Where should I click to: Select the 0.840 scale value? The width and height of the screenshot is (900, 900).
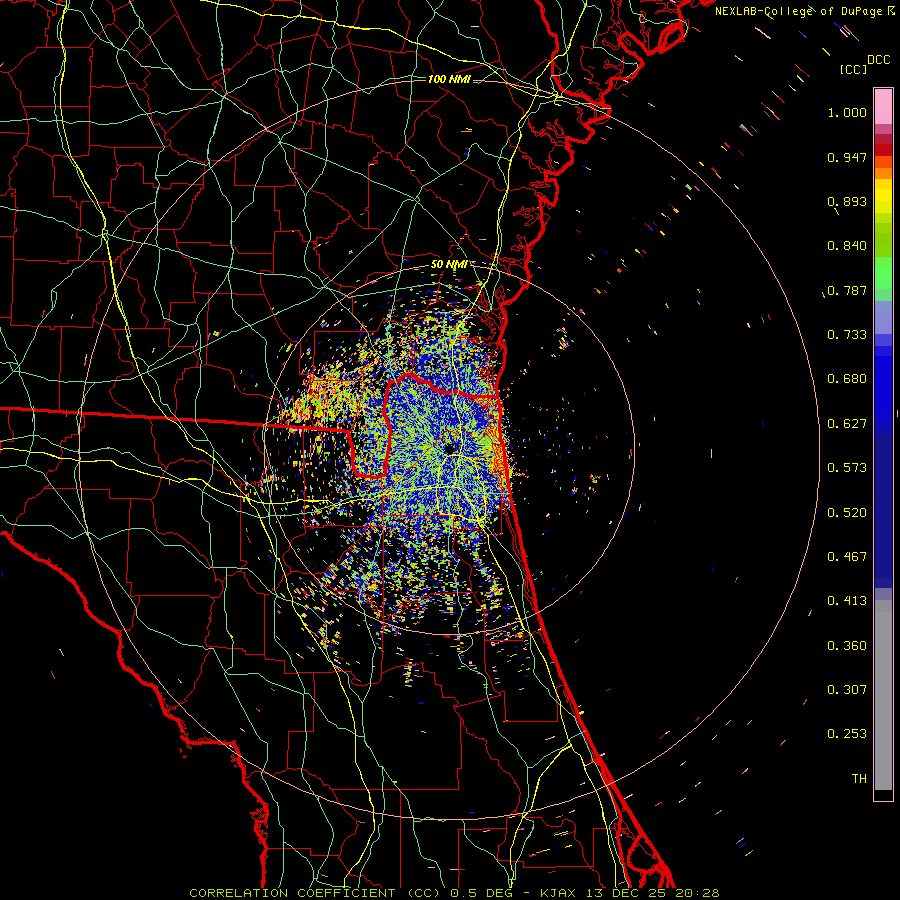click(847, 246)
